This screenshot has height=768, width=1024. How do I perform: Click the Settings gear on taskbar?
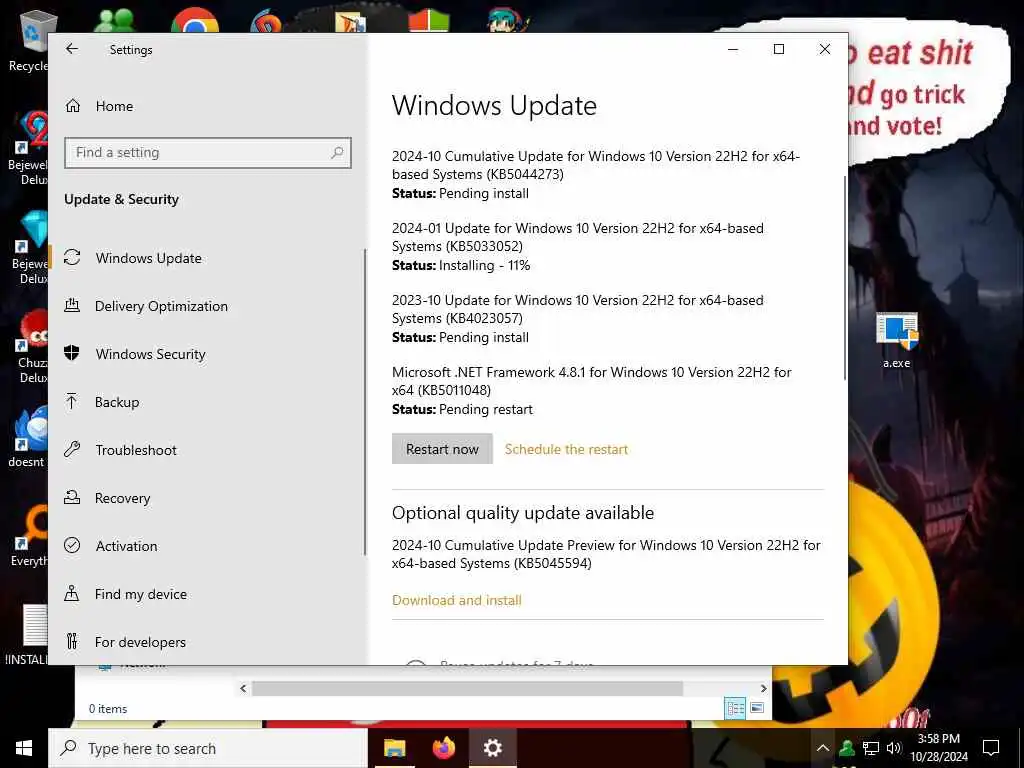[x=492, y=748]
